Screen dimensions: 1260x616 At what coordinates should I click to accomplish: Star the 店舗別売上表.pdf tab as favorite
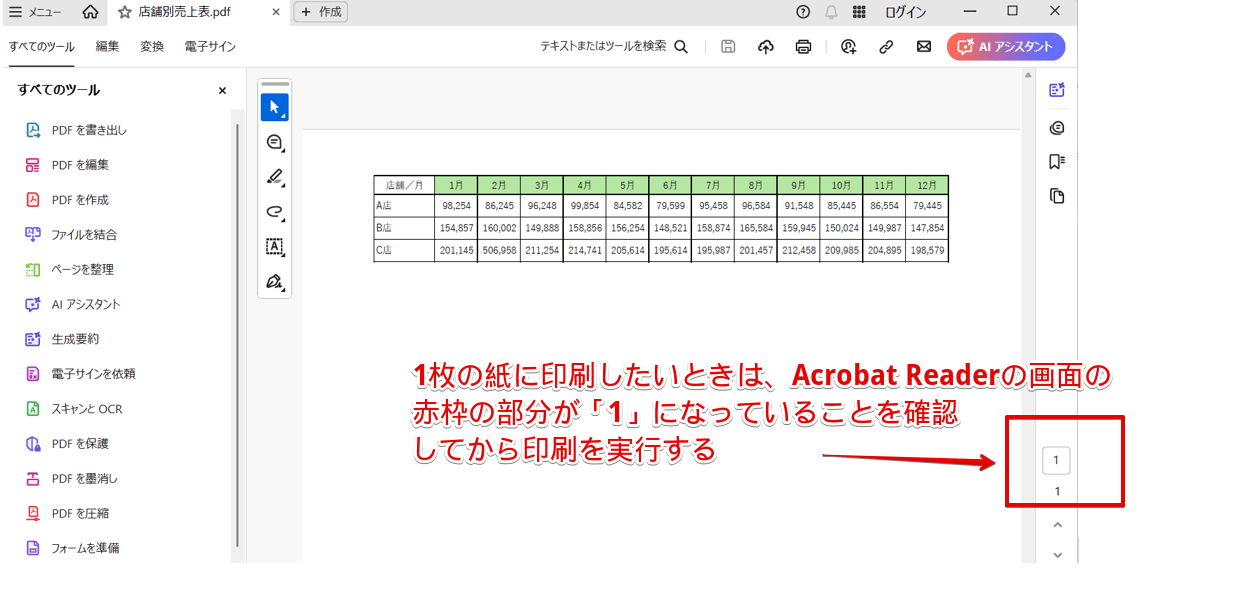coord(124,12)
